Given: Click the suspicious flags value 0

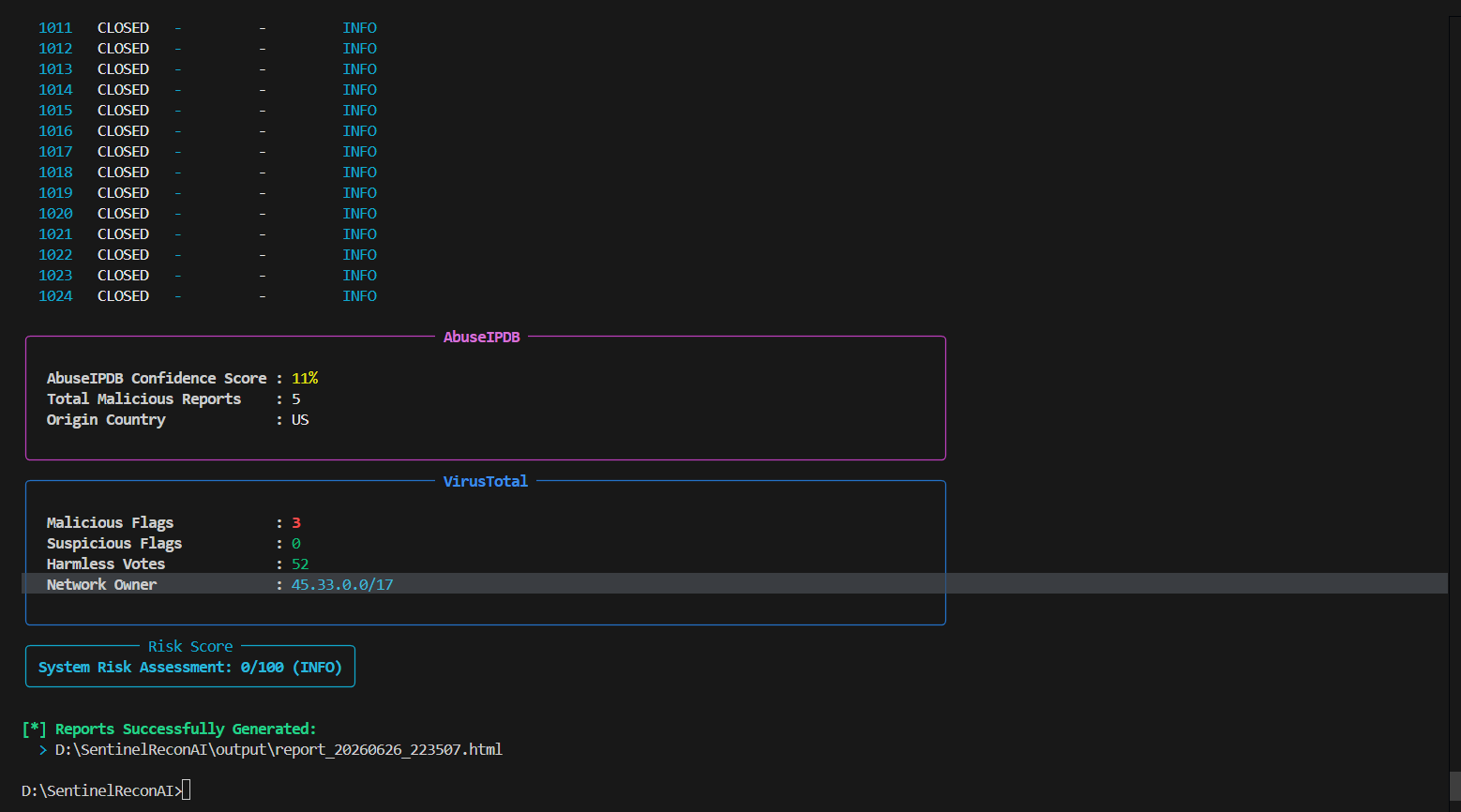Looking at the screenshot, I should [x=296, y=544].
